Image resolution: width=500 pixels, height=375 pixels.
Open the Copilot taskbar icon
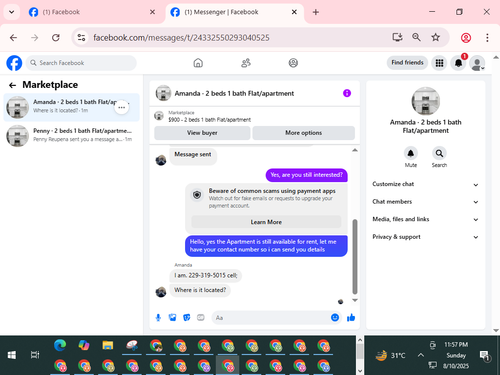(84, 346)
